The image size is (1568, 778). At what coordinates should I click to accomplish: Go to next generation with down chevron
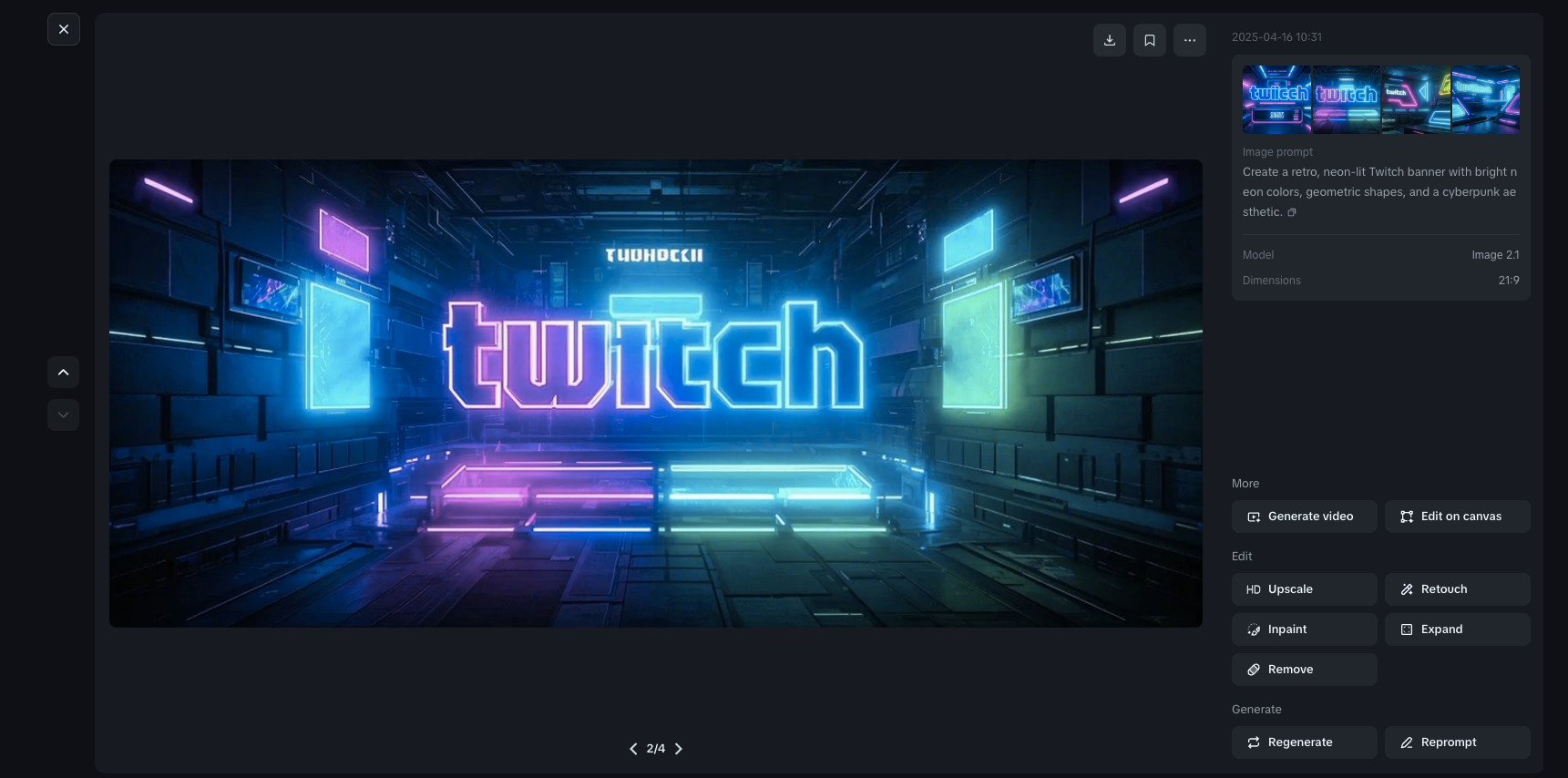(63, 415)
